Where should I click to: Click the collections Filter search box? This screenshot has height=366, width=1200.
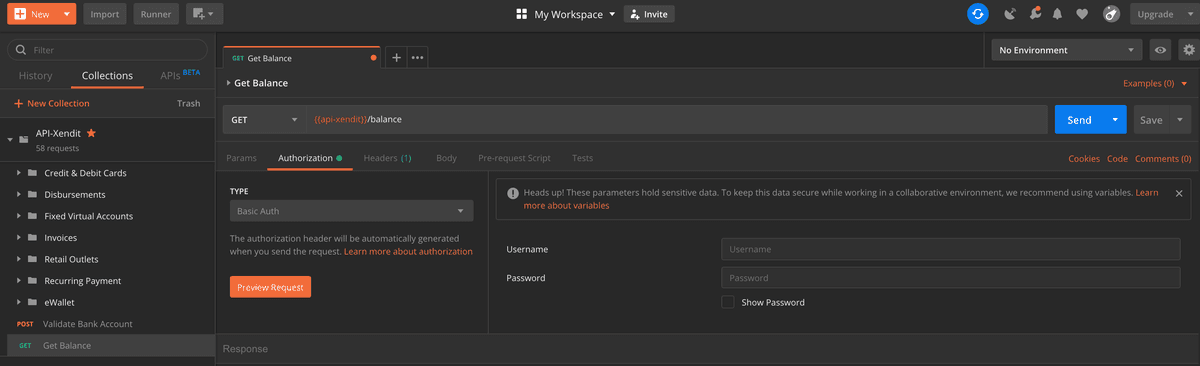(x=107, y=49)
